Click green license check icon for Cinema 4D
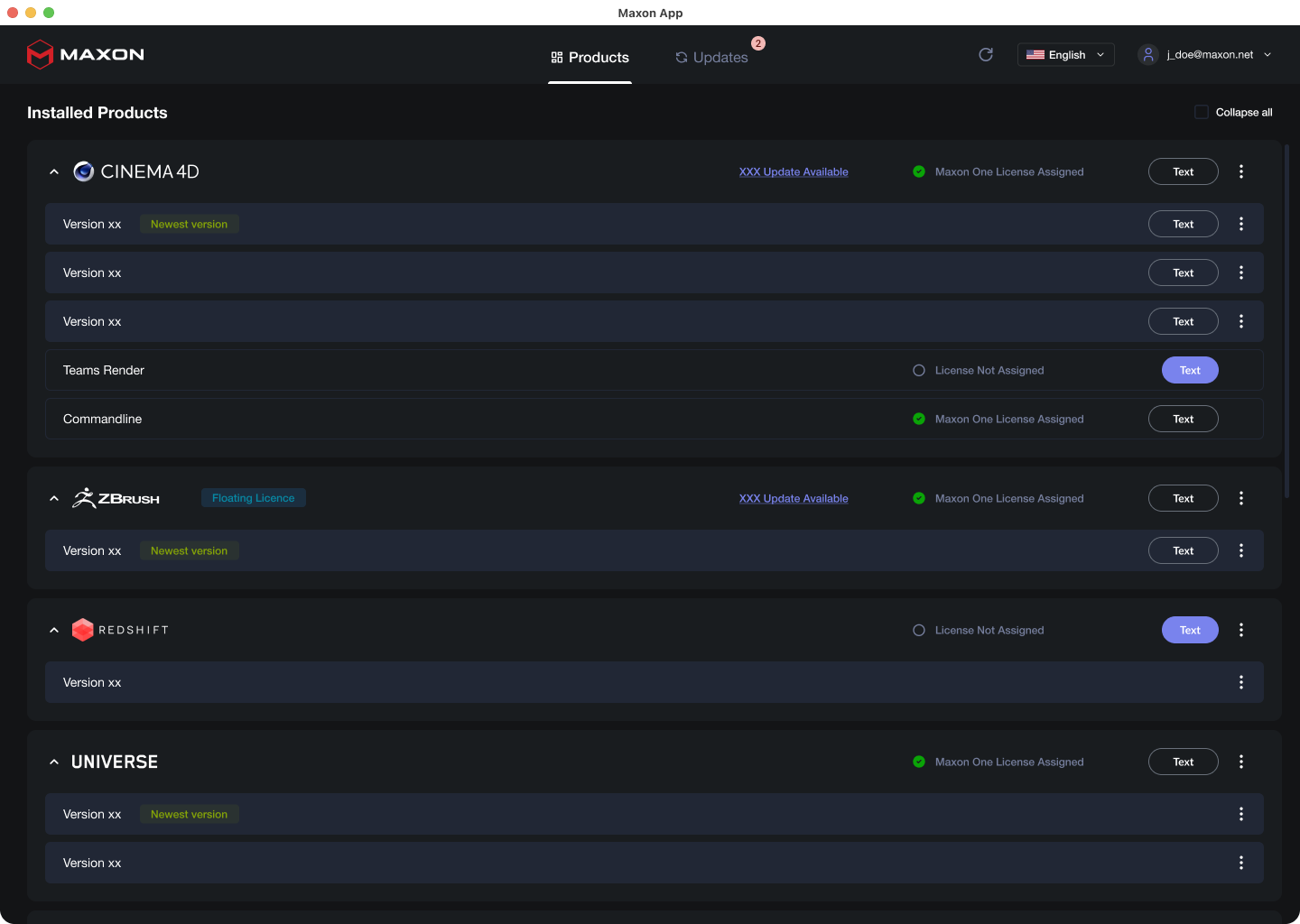 pyautogui.click(x=919, y=171)
